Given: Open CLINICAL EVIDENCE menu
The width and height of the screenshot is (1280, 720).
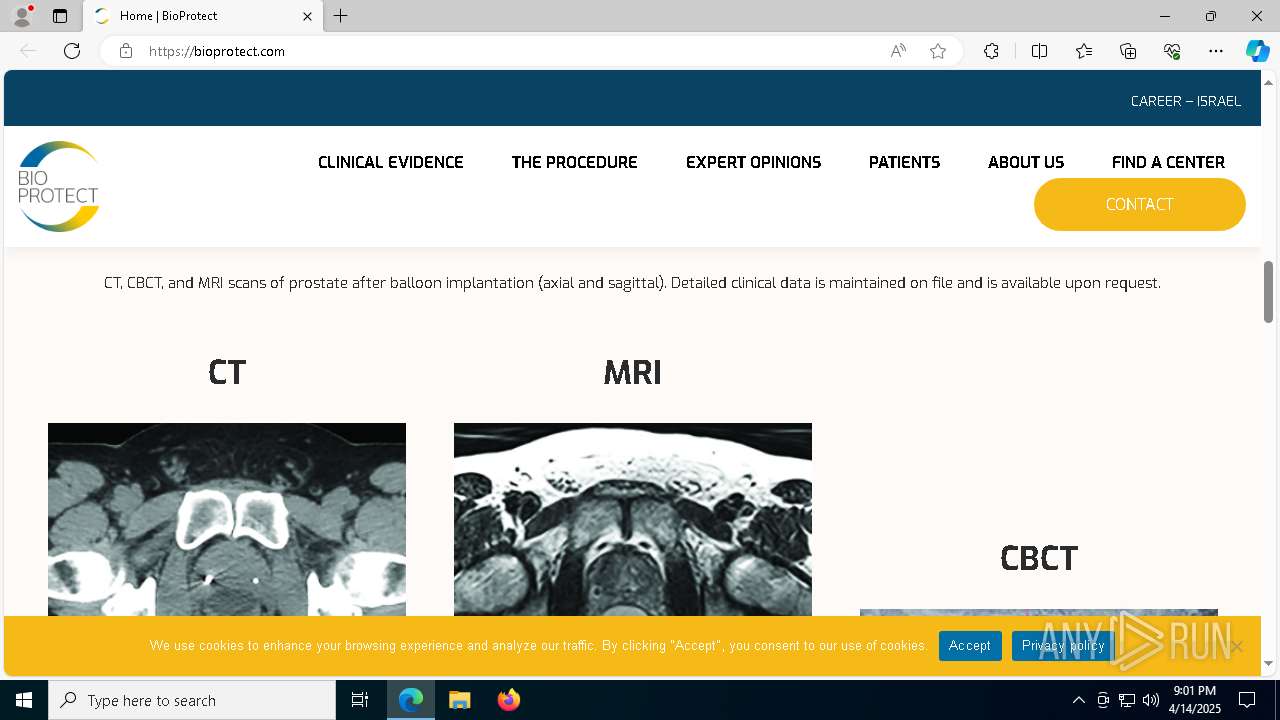Looking at the screenshot, I should click(391, 162).
